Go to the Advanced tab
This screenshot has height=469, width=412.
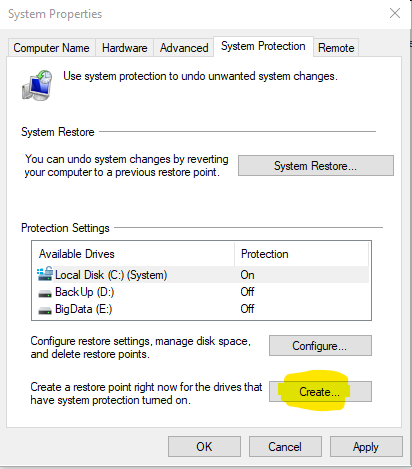[x=184, y=48]
